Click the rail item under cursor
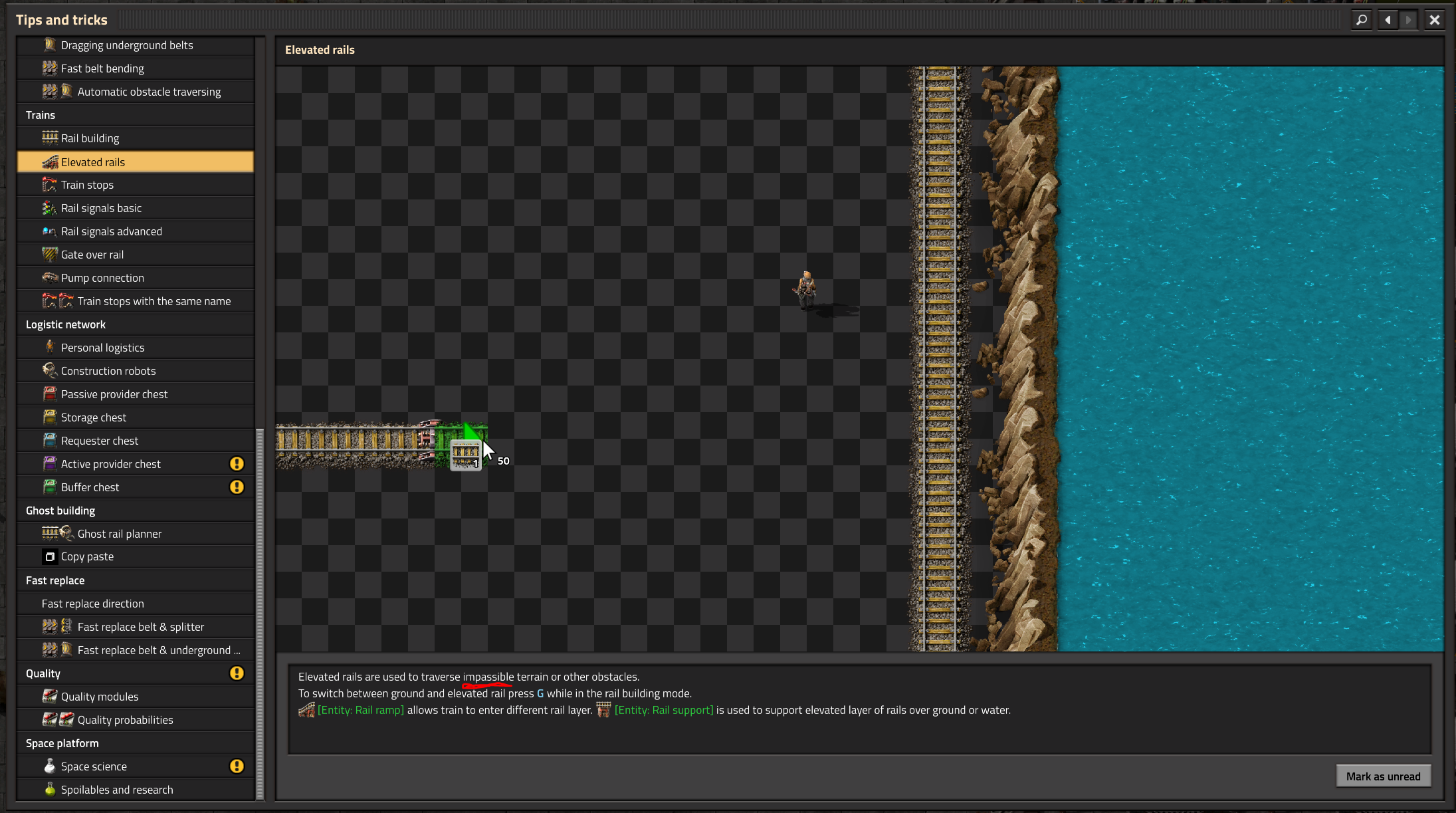Screen dimensions: 1456x813 tap(465, 455)
